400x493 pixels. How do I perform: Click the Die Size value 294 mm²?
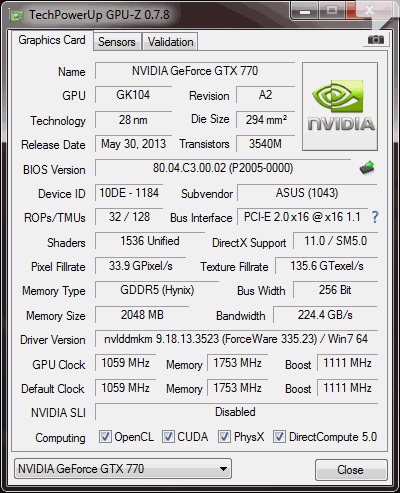pyautogui.click(x=266, y=120)
